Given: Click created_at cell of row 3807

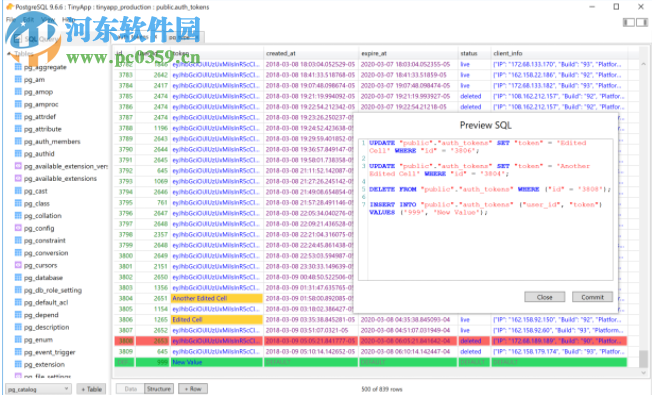Looking at the screenshot, I should (x=311, y=330).
